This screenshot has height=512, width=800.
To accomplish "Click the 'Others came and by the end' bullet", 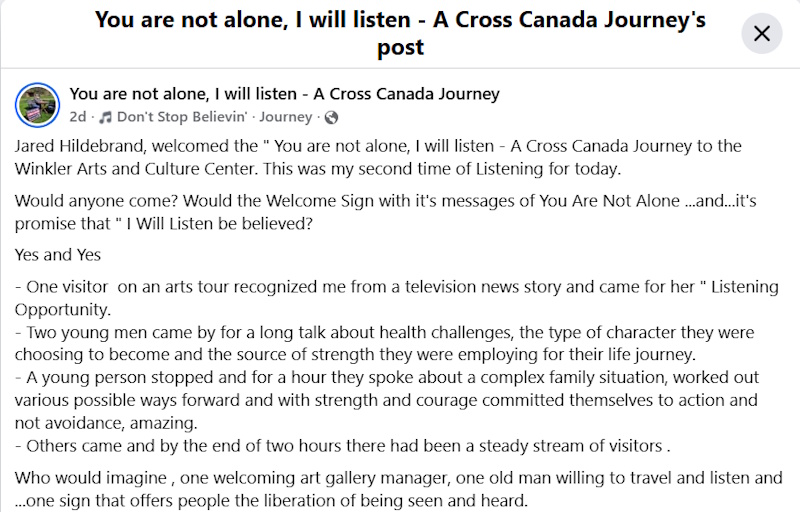I will coord(342,446).
